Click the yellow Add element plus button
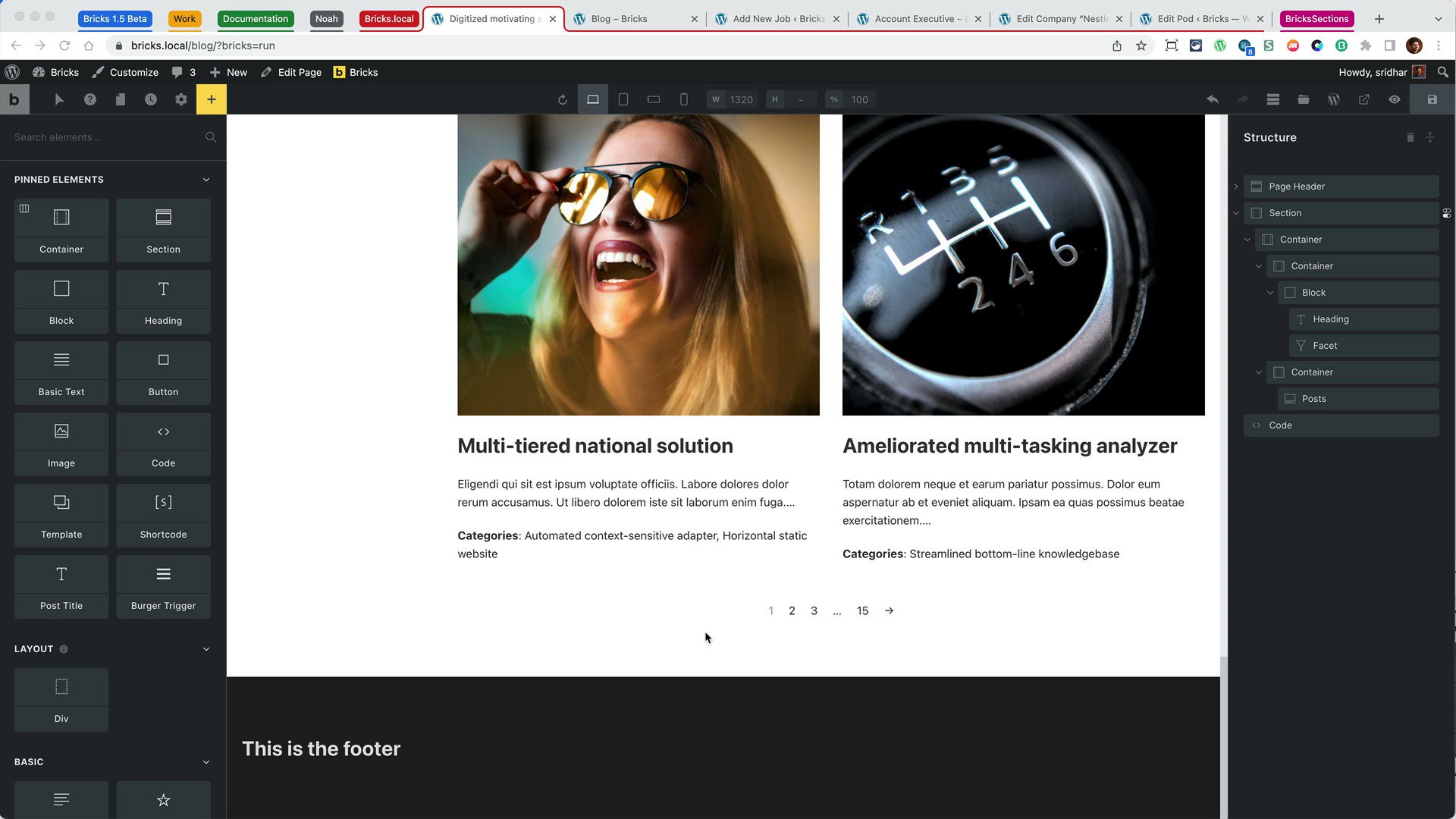This screenshot has width=1456, height=819. pos(211,99)
